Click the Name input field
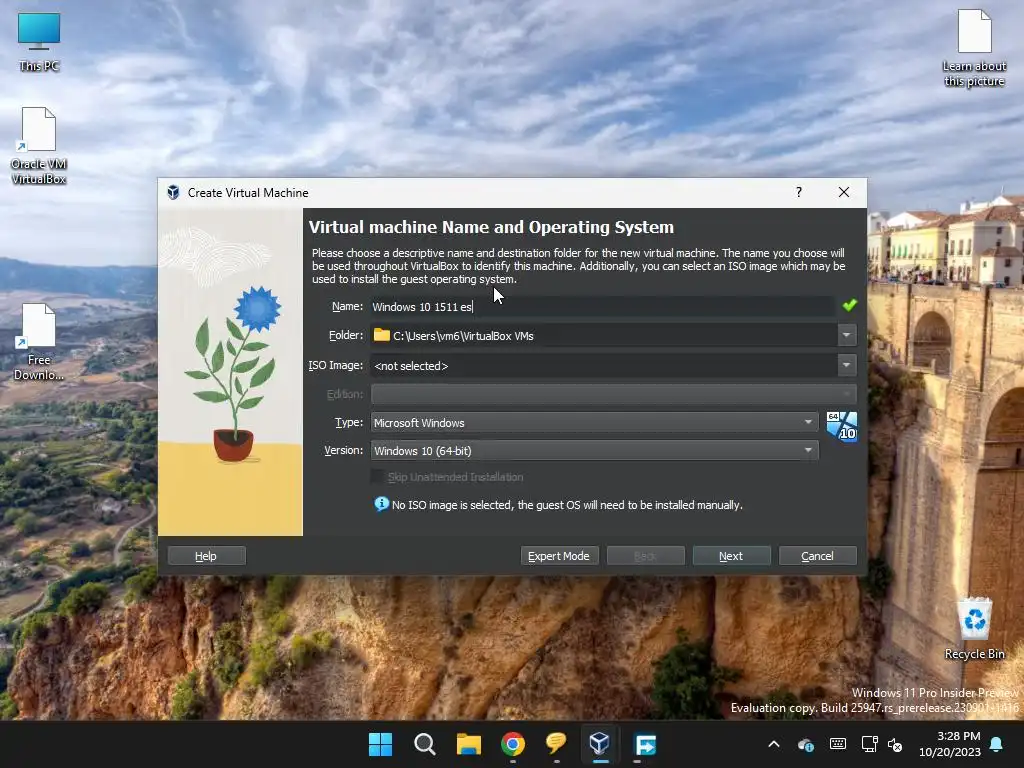The width and height of the screenshot is (1024, 768). click(603, 306)
